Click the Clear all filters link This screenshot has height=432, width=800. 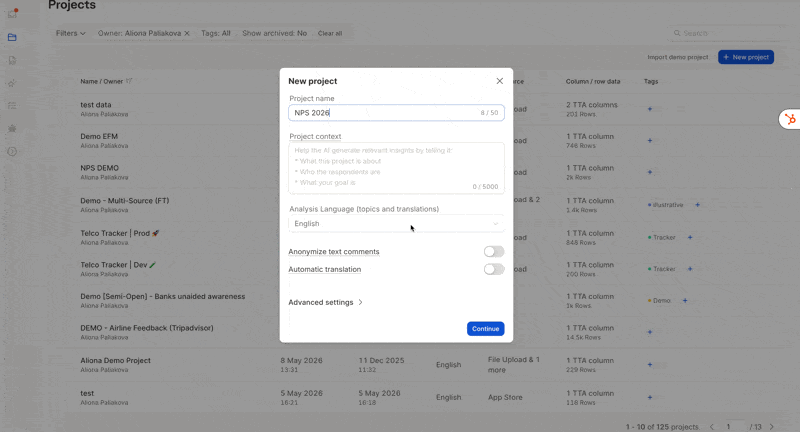click(x=330, y=33)
